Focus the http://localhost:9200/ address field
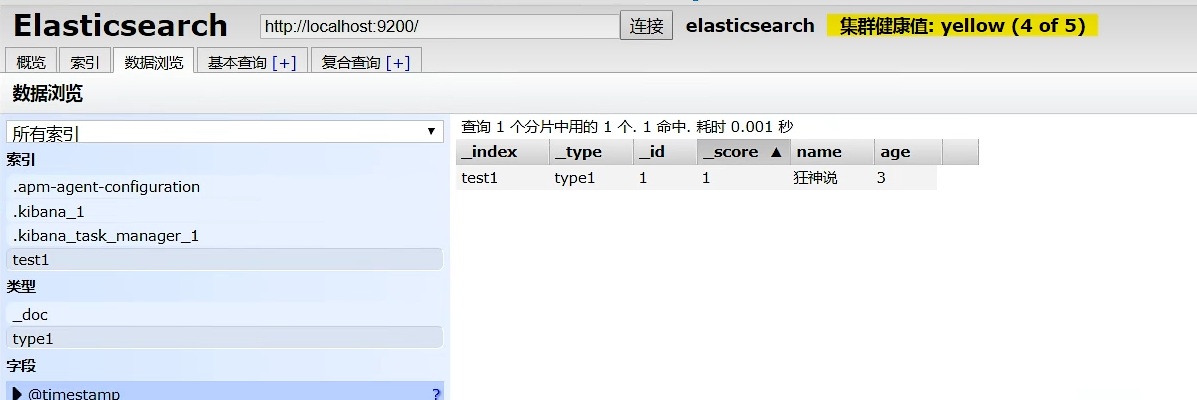The width and height of the screenshot is (1197, 400). tap(439, 26)
